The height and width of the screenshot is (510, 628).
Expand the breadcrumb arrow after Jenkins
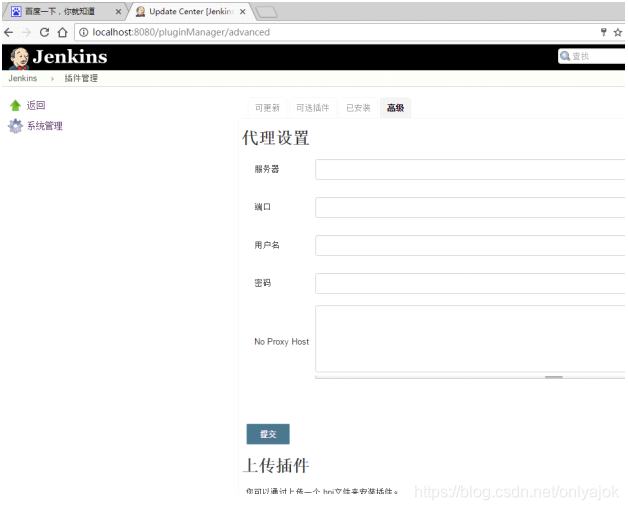pyautogui.click(x=52, y=79)
